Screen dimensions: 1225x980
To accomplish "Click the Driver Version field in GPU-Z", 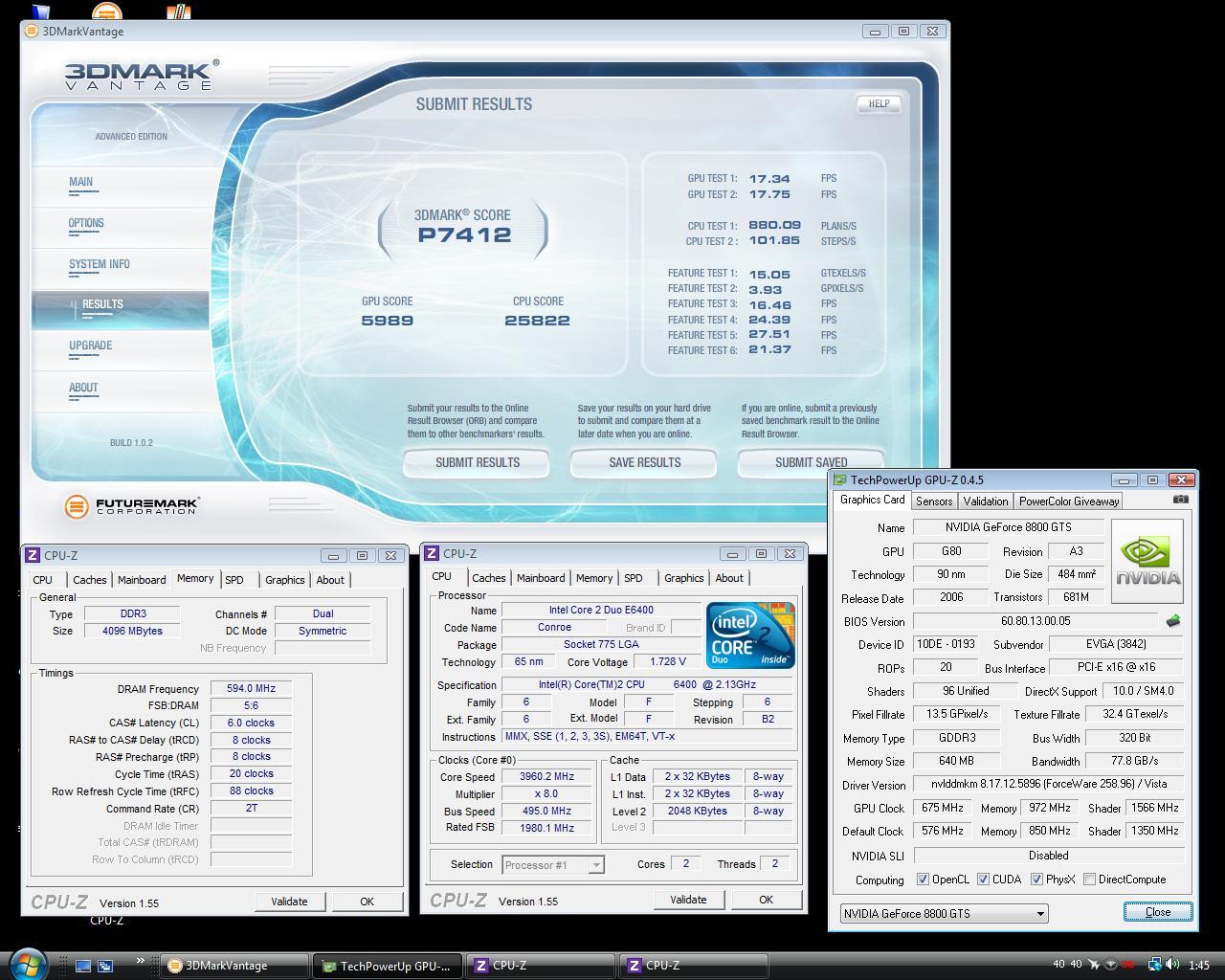I will click(x=1049, y=784).
